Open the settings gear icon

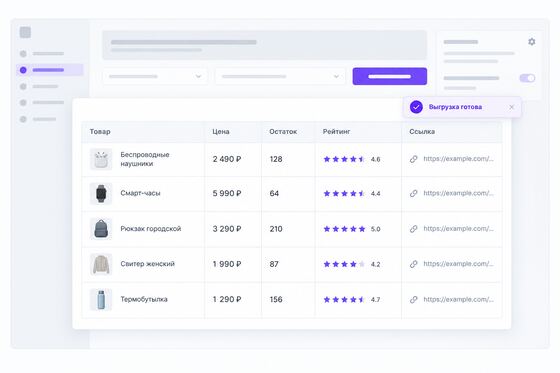pyautogui.click(x=531, y=42)
